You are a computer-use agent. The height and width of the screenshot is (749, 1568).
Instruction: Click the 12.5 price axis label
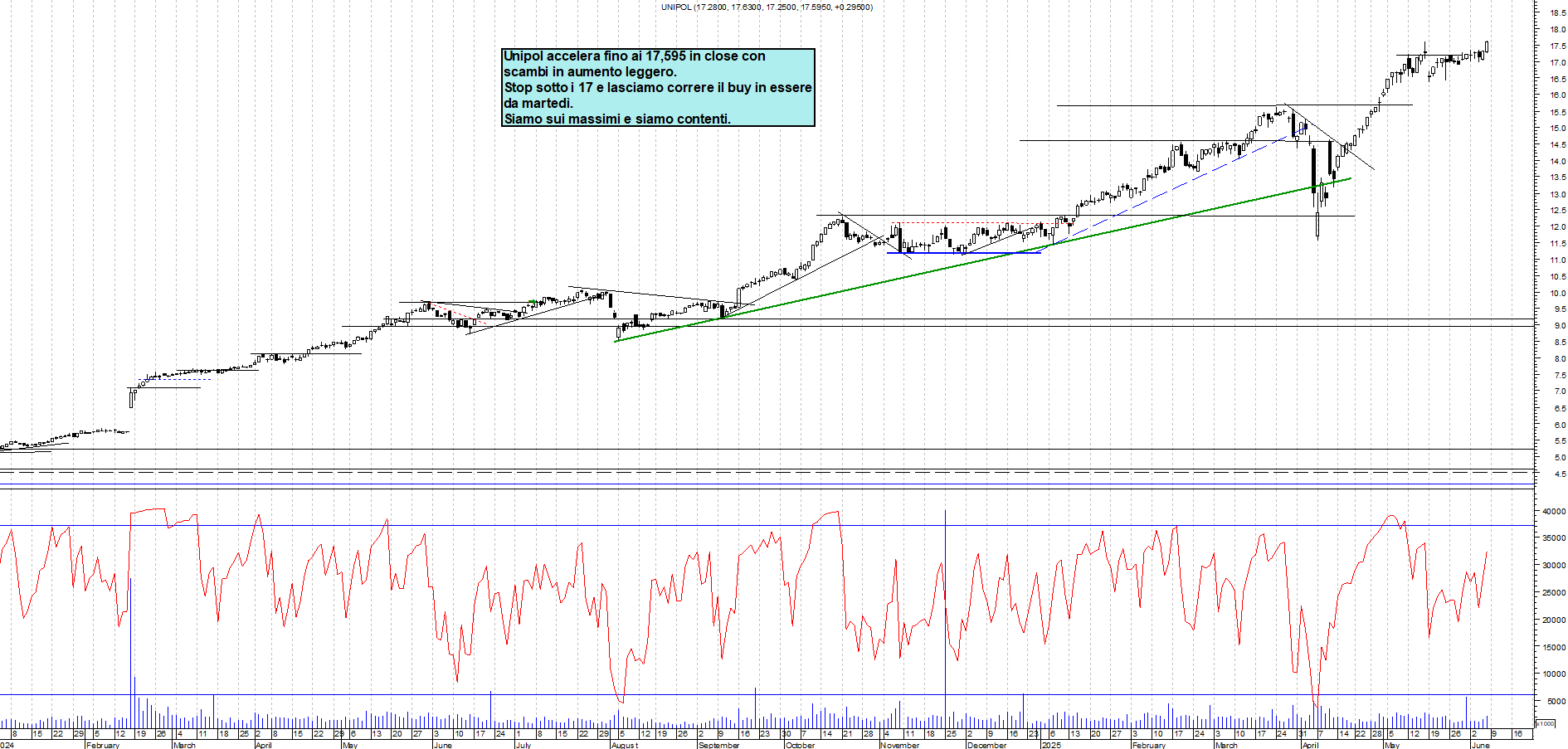pyautogui.click(x=1557, y=211)
